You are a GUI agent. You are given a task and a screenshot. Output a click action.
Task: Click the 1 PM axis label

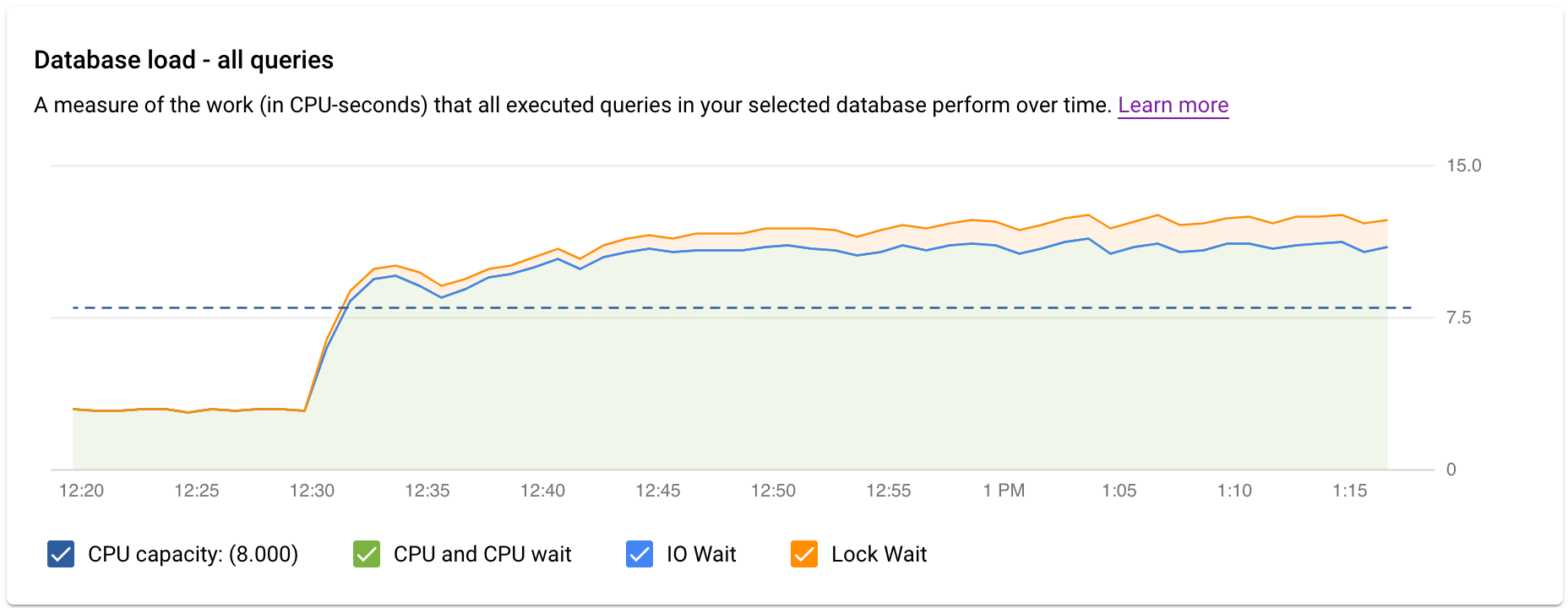point(1003,490)
